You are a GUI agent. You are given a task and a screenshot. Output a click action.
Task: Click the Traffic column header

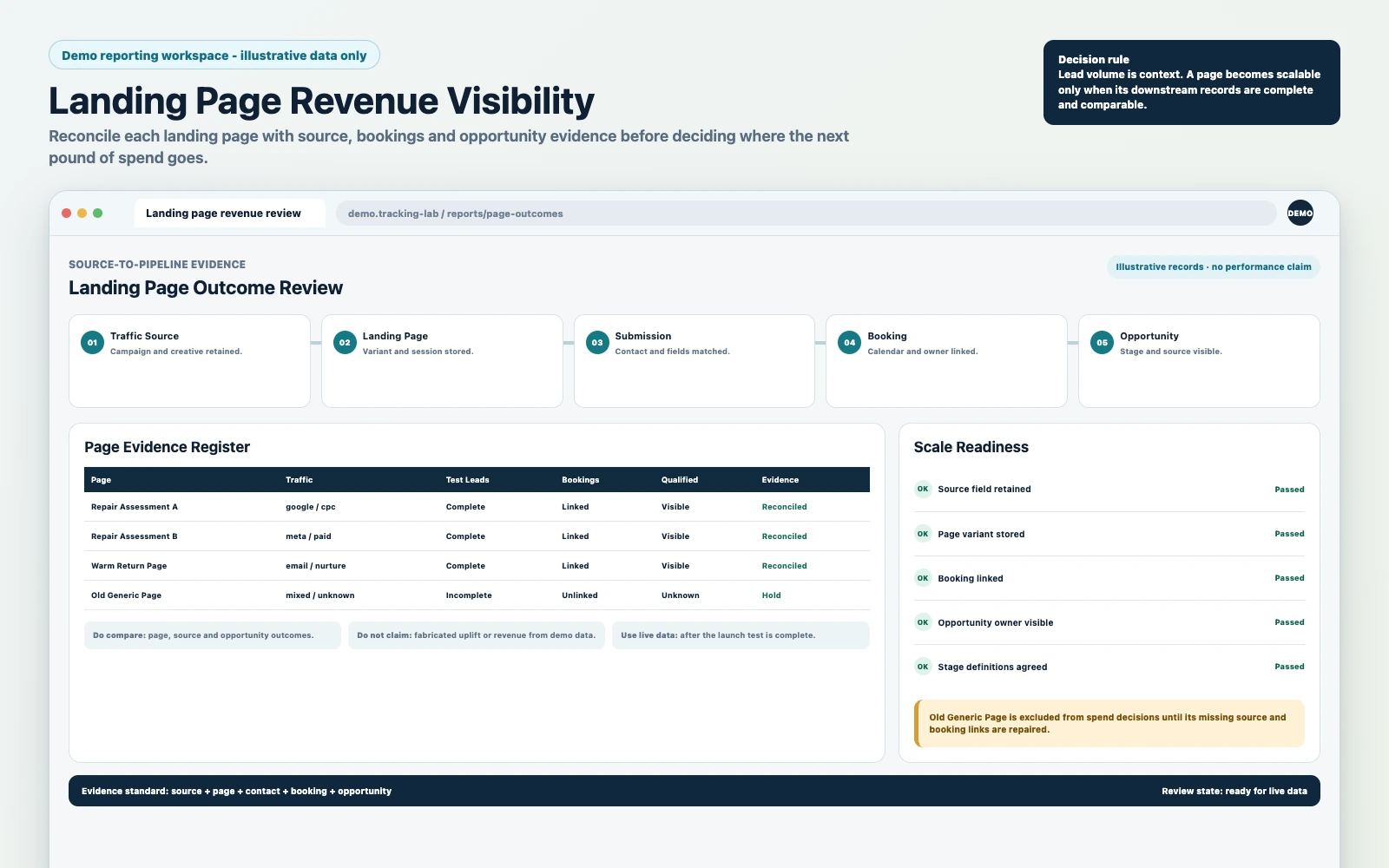(x=299, y=480)
